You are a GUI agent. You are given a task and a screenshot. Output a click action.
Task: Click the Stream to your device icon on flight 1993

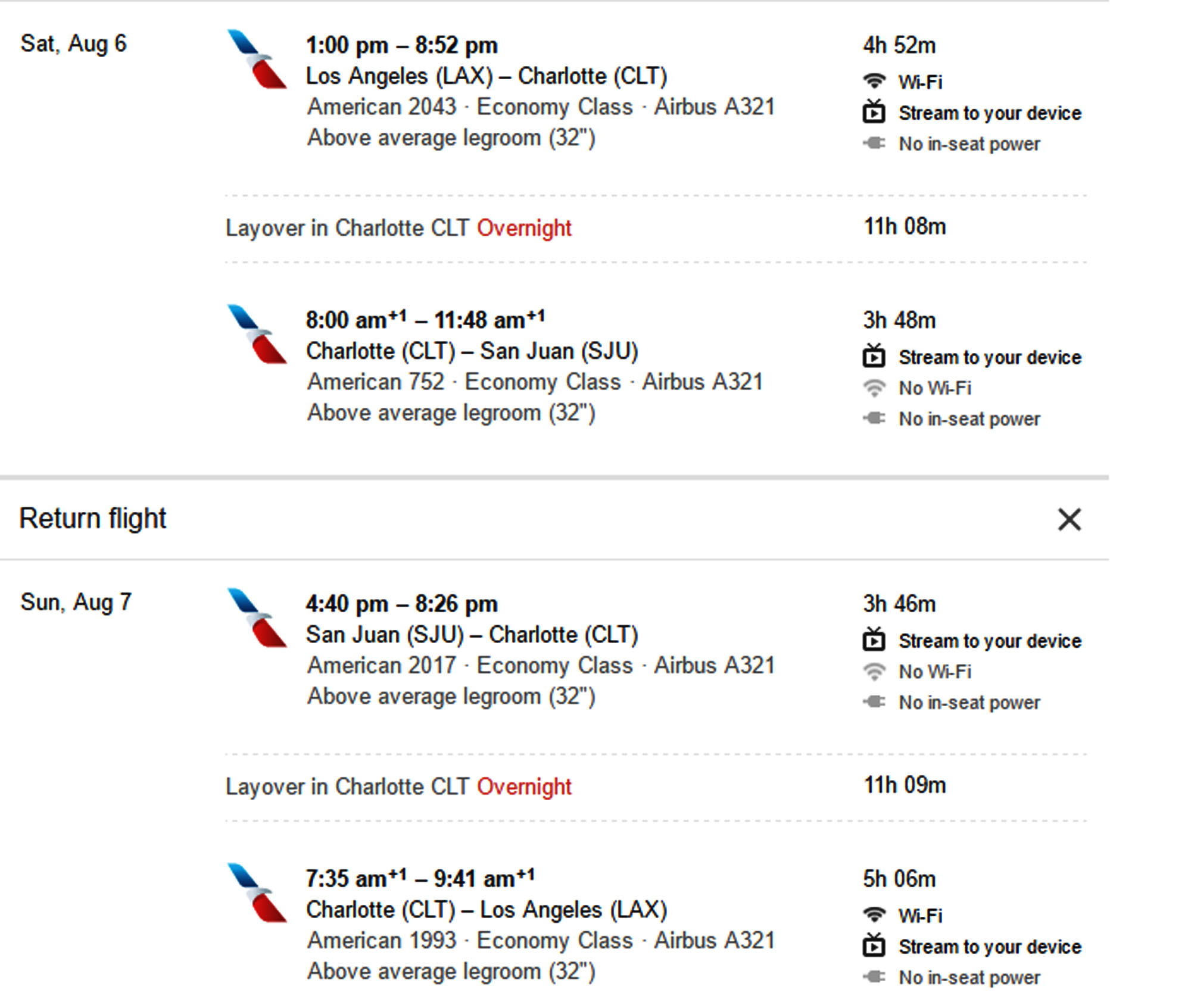click(874, 945)
